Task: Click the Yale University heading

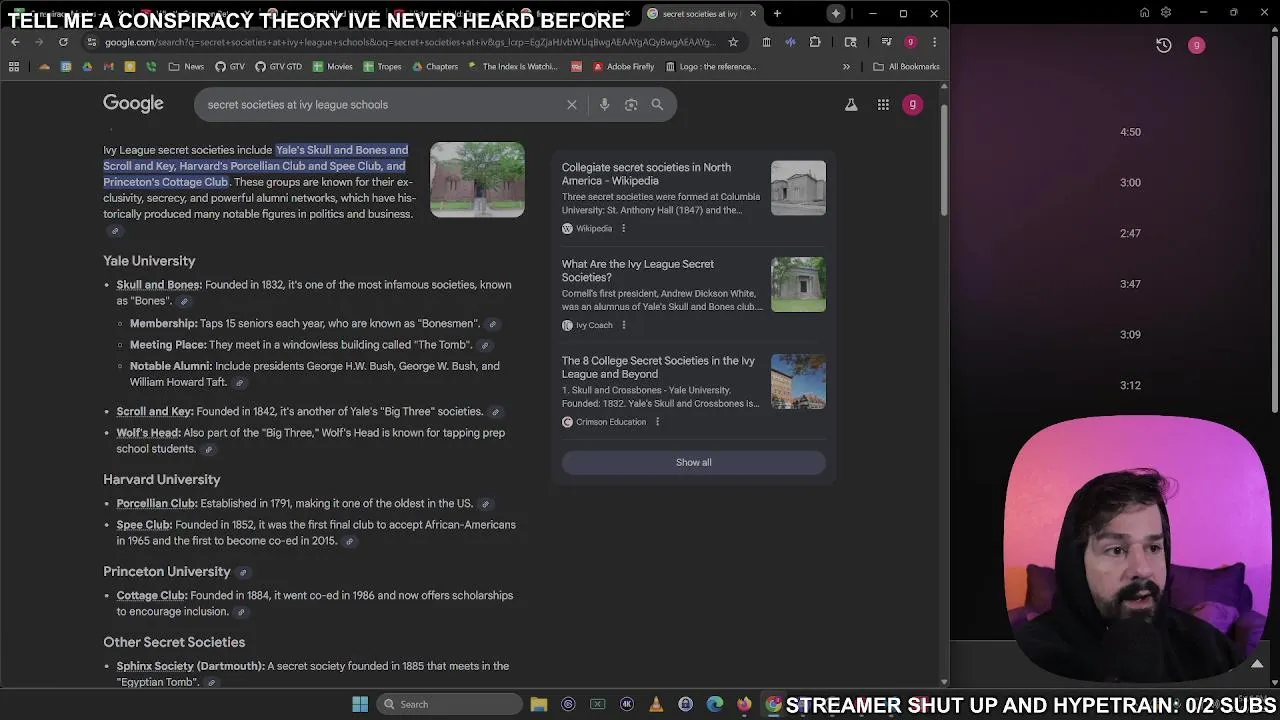Action: click(149, 261)
